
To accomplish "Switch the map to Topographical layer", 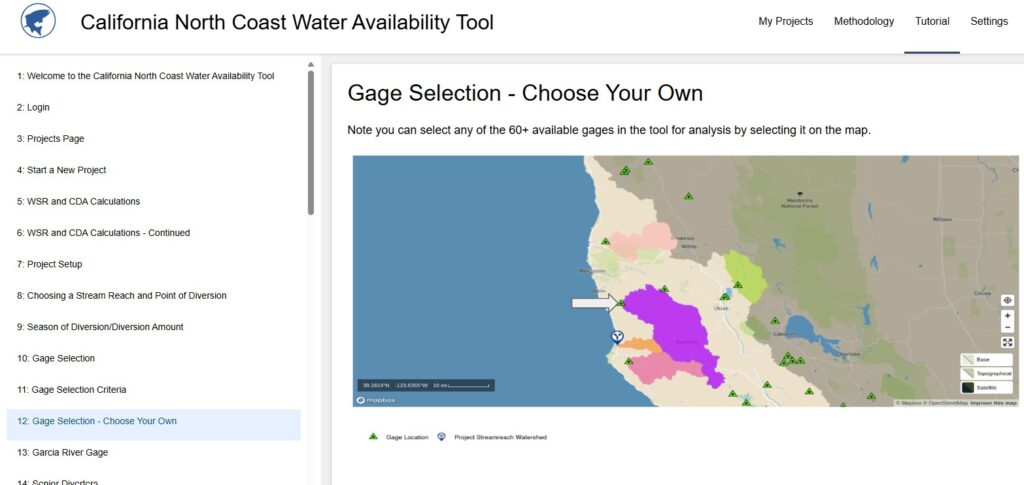I will 986,373.
